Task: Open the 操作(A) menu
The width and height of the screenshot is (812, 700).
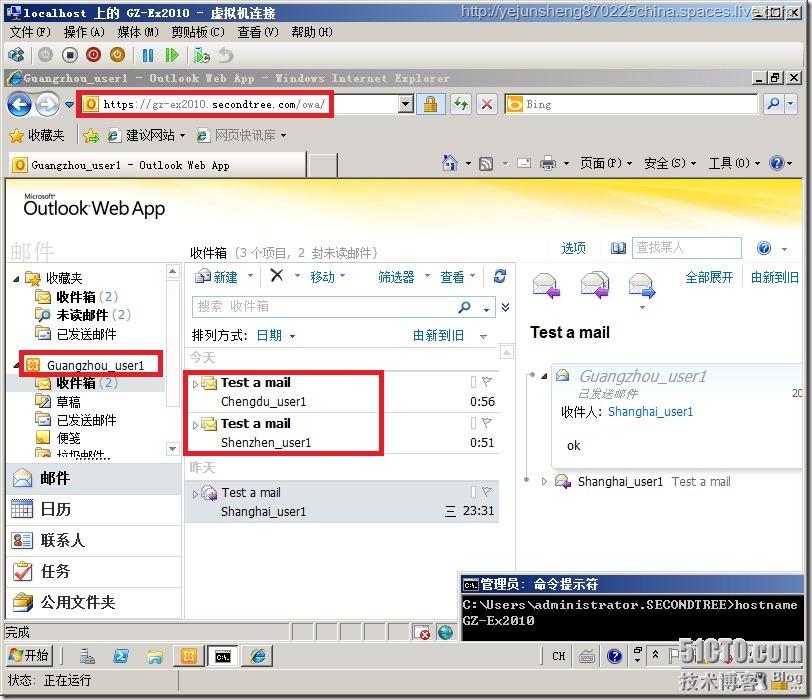Action: [84, 33]
